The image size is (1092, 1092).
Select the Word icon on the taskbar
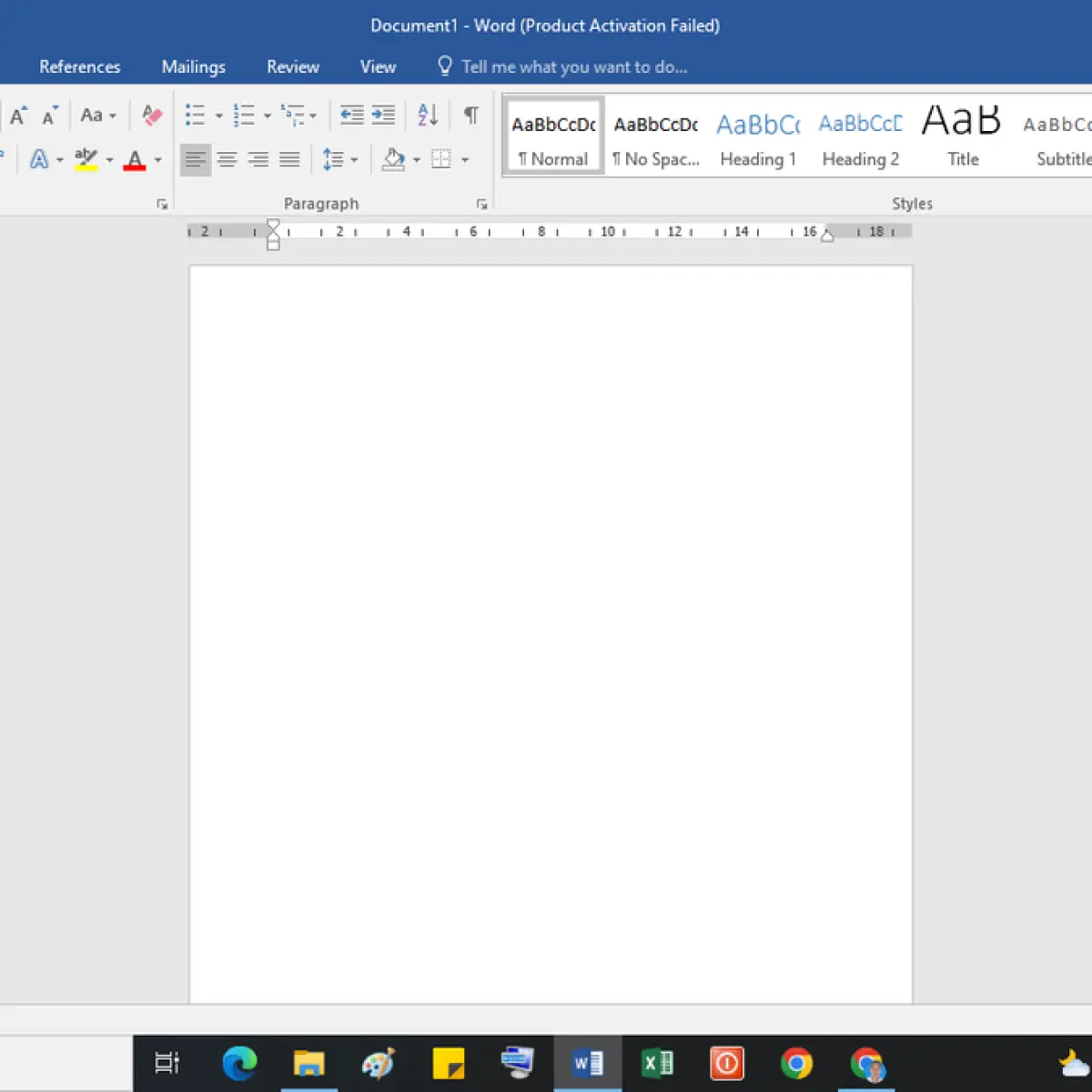pyautogui.click(x=588, y=1063)
